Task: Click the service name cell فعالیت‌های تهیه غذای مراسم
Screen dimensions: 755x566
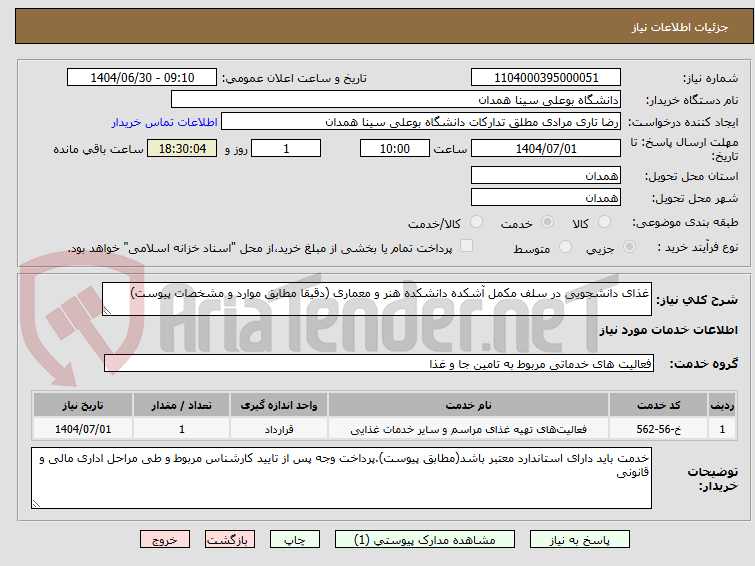Action: [x=469, y=429]
